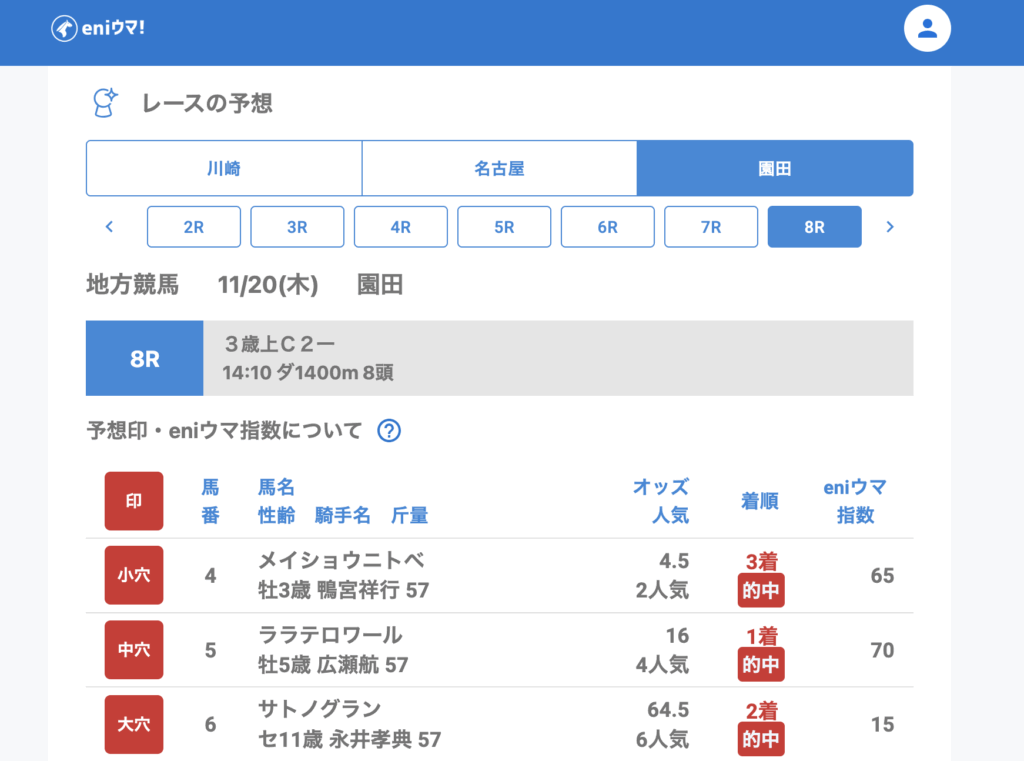Click the eniウマ! logo in header
This screenshot has width=1024, height=761.
(x=98, y=28)
